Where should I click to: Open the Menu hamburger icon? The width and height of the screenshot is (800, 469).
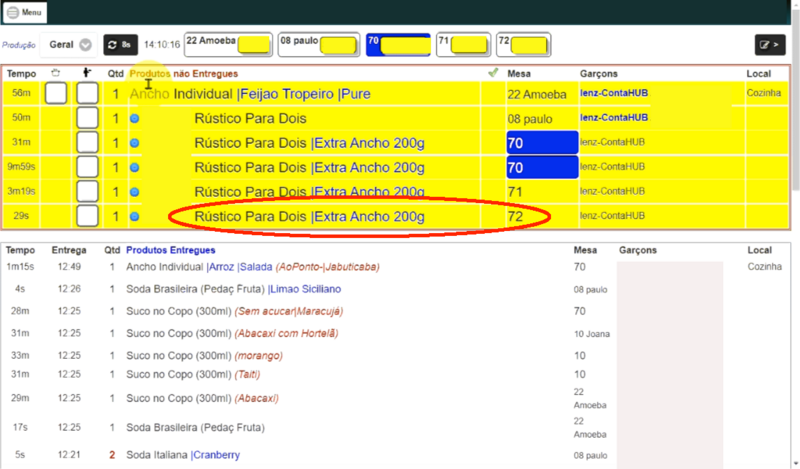[x=13, y=12]
